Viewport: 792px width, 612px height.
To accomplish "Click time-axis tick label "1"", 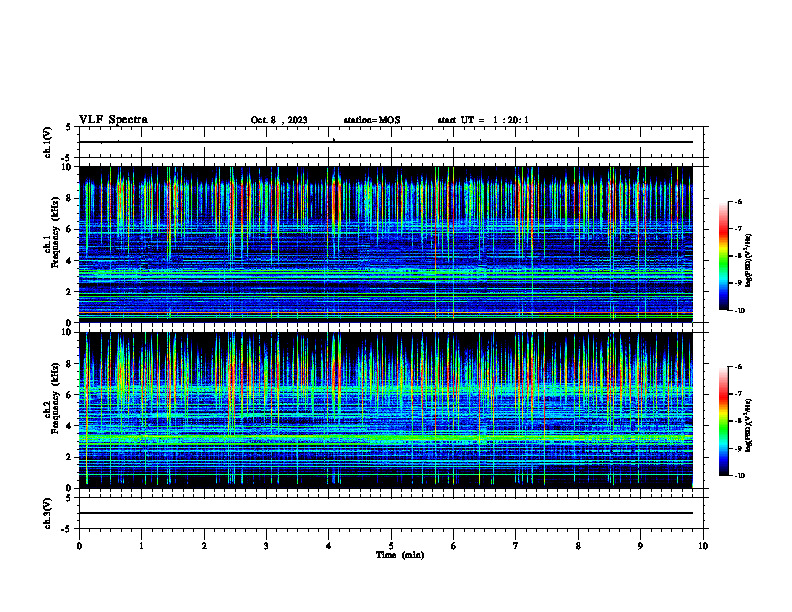I will click(141, 546).
